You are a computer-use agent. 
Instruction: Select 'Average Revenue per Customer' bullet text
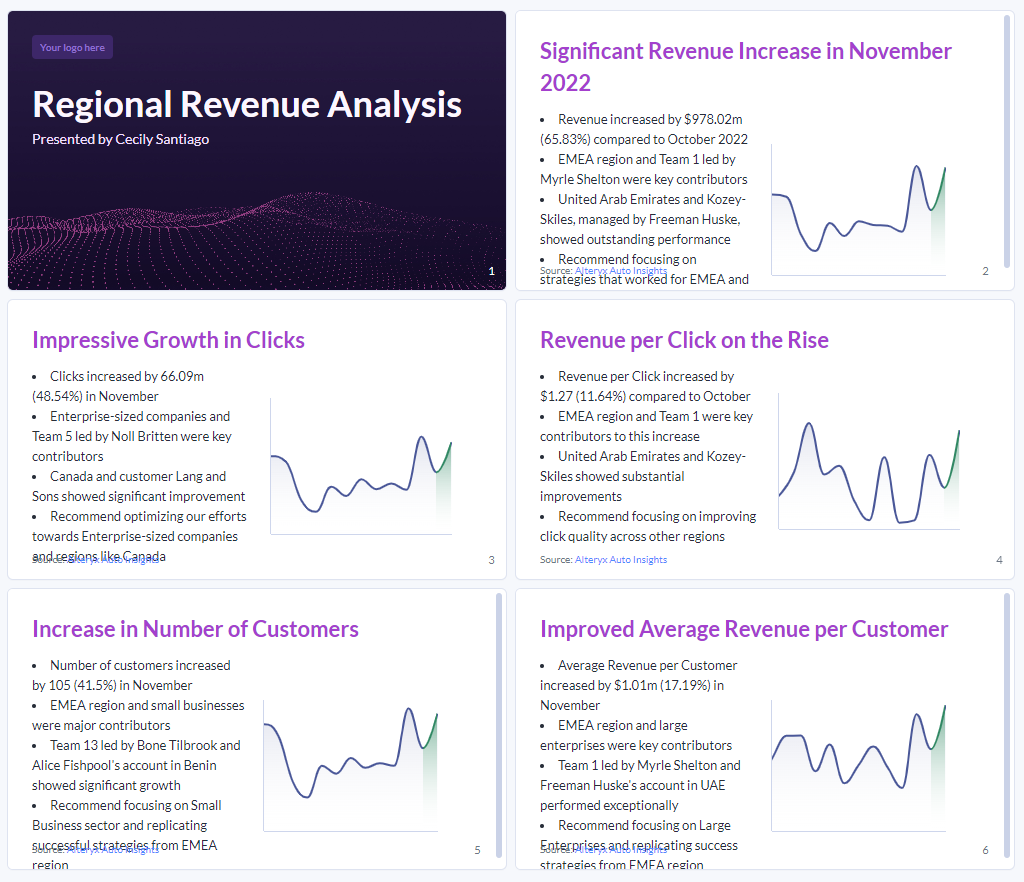pyautogui.click(x=647, y=665)
